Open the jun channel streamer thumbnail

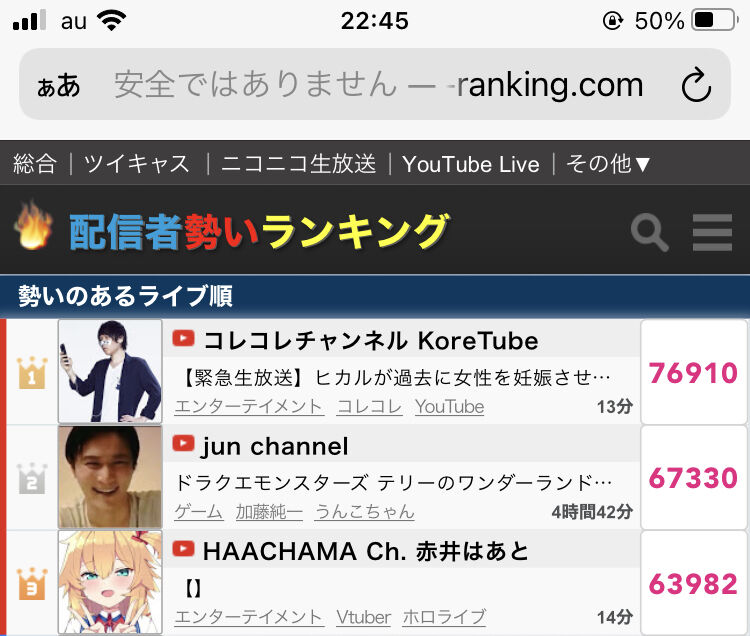110,477
